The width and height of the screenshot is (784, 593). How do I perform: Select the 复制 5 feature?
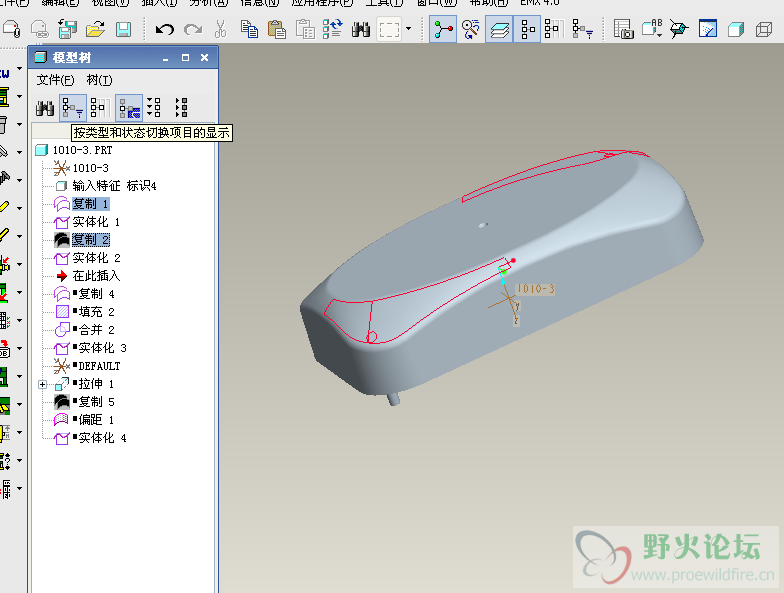84,402
